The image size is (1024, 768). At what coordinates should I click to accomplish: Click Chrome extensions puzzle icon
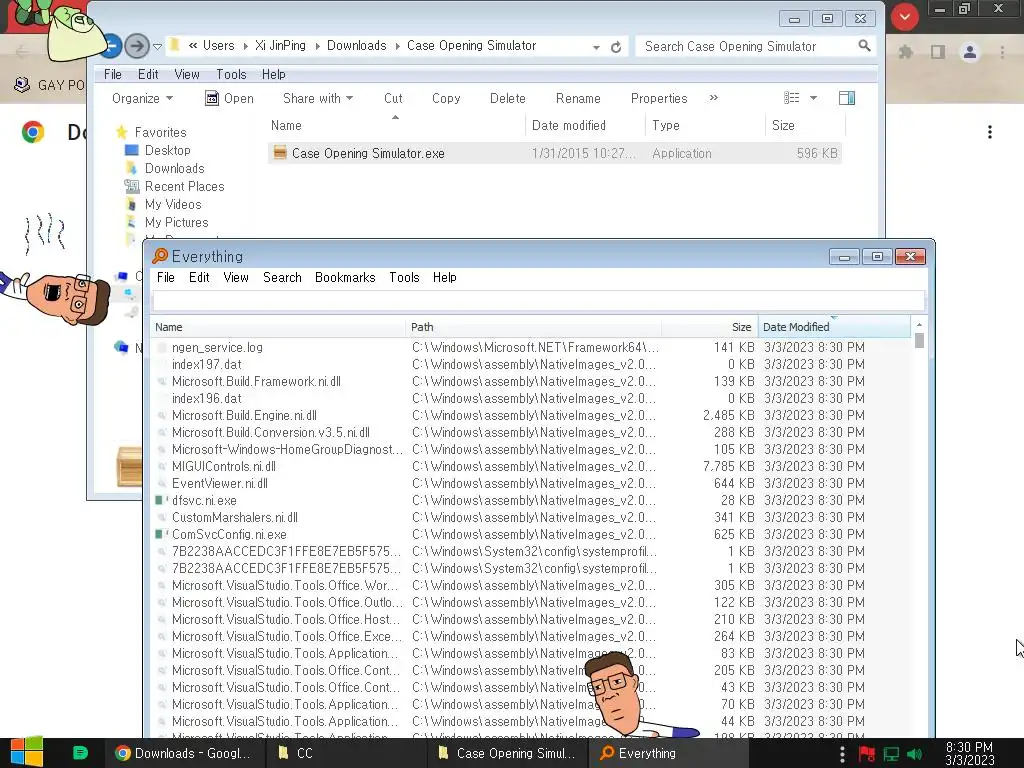click(905, 52)
